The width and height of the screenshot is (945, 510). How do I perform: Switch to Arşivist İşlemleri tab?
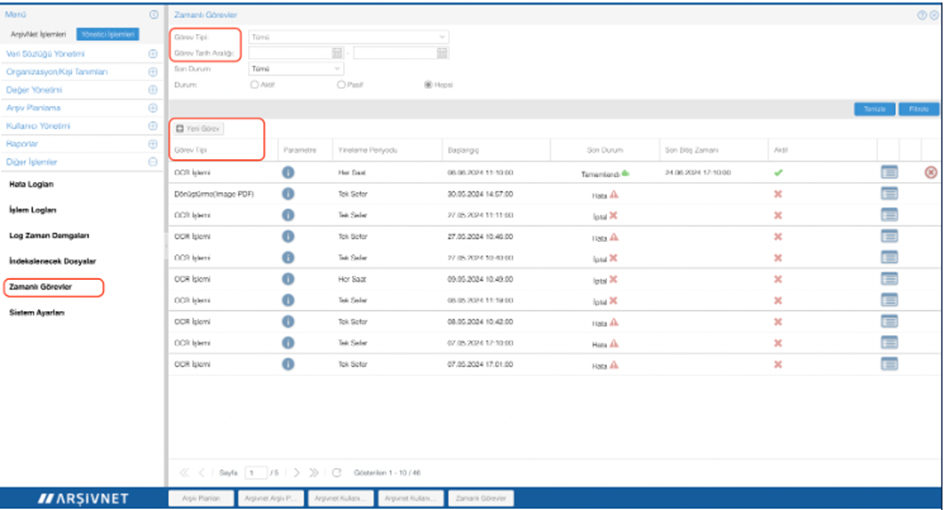(x=38, y=34)
